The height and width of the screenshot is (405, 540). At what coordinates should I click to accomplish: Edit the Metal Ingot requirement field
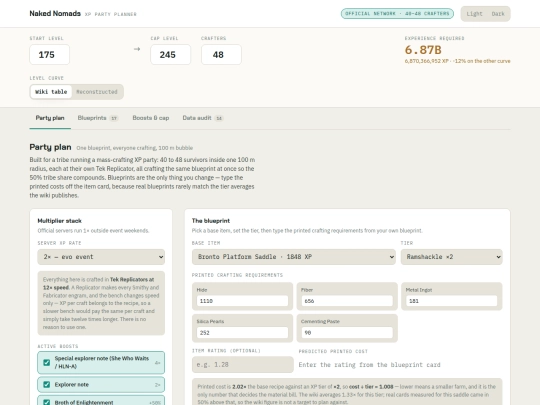[x=451, y=301]
